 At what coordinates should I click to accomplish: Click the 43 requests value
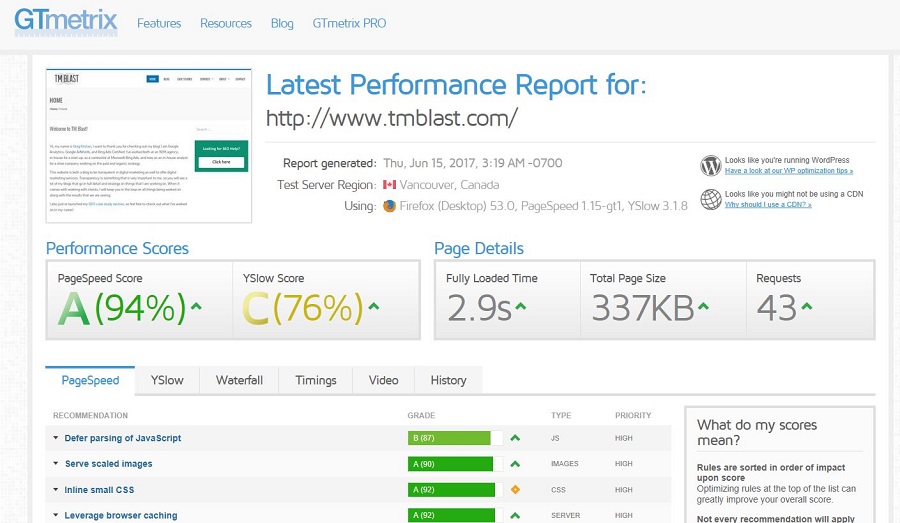tap(777, 308)
